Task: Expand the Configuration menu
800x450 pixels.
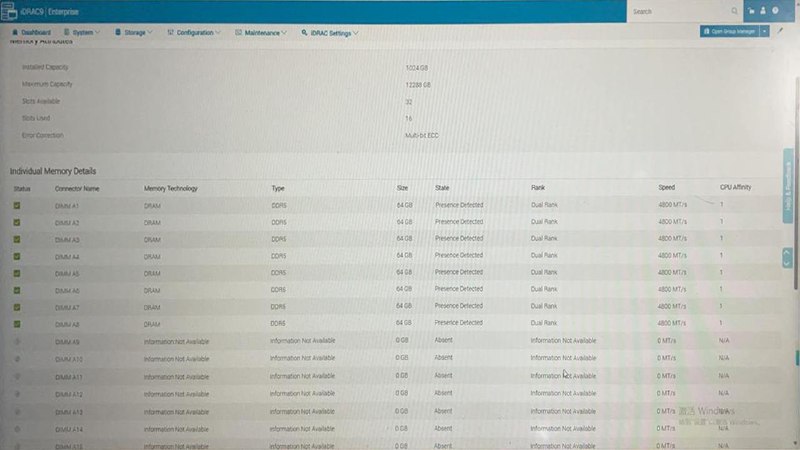Action: [194, 33]
